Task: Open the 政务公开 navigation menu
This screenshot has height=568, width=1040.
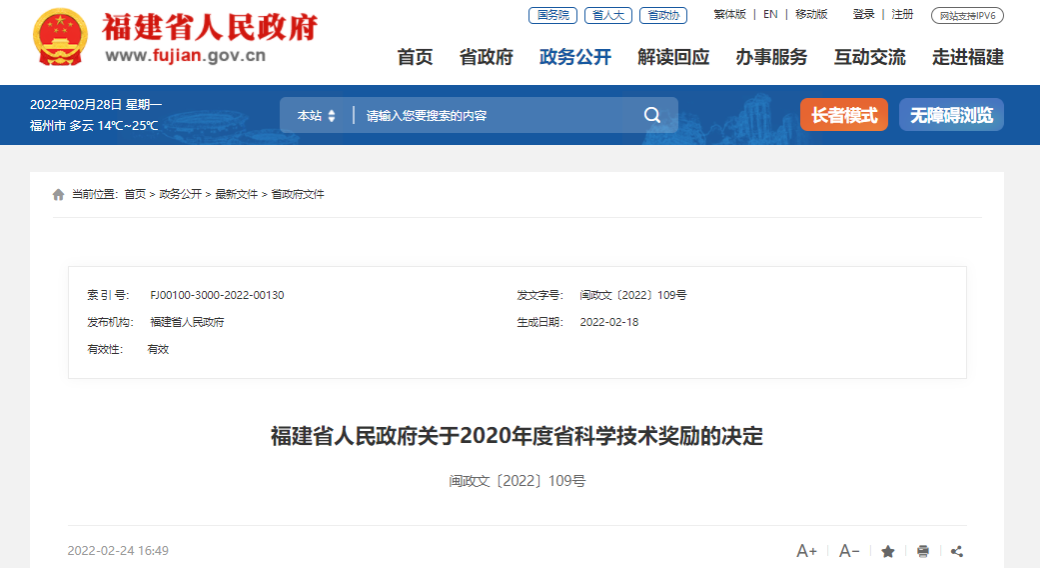Action: click(575, 57)
